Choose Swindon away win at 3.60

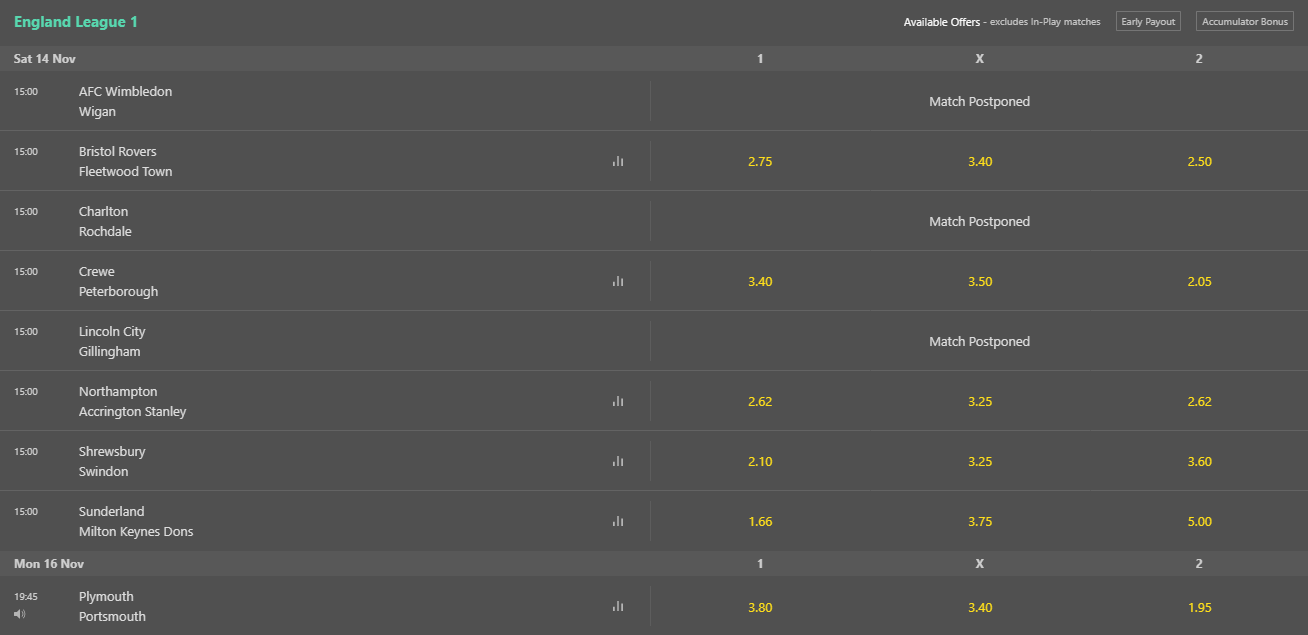click(x=1199, y=461)
